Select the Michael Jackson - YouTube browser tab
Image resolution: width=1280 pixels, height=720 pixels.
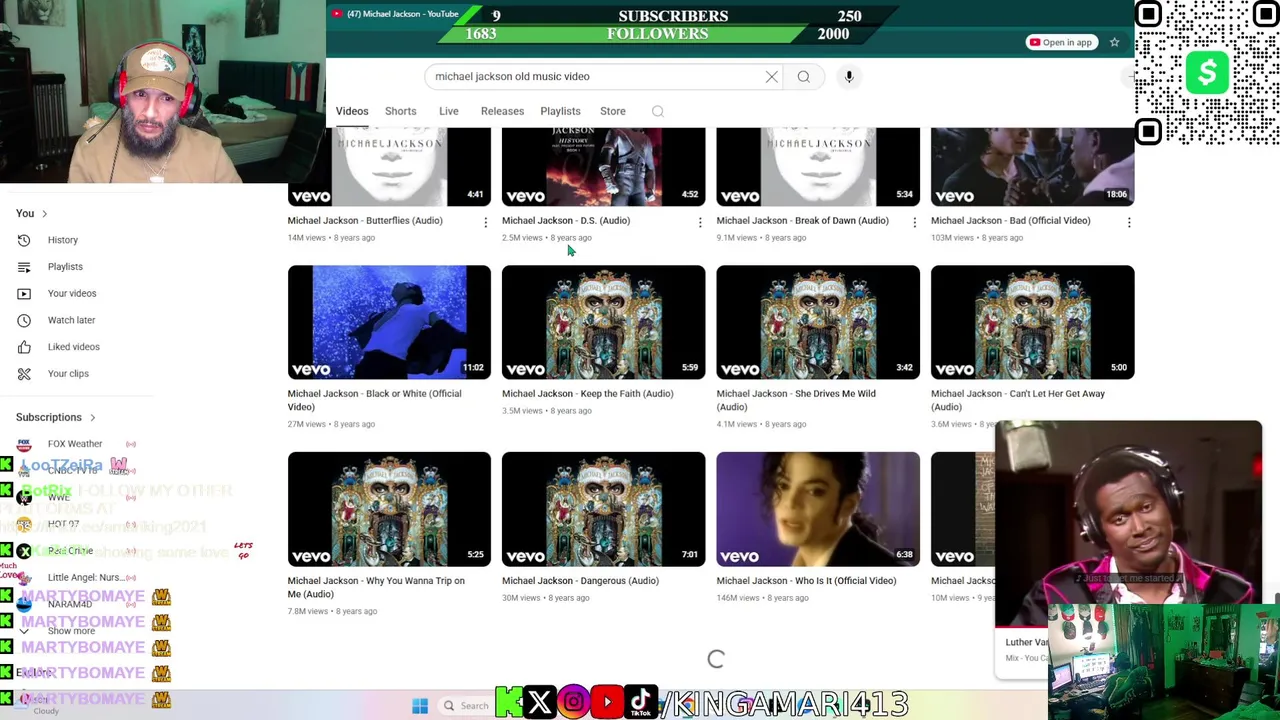point(395,14)
